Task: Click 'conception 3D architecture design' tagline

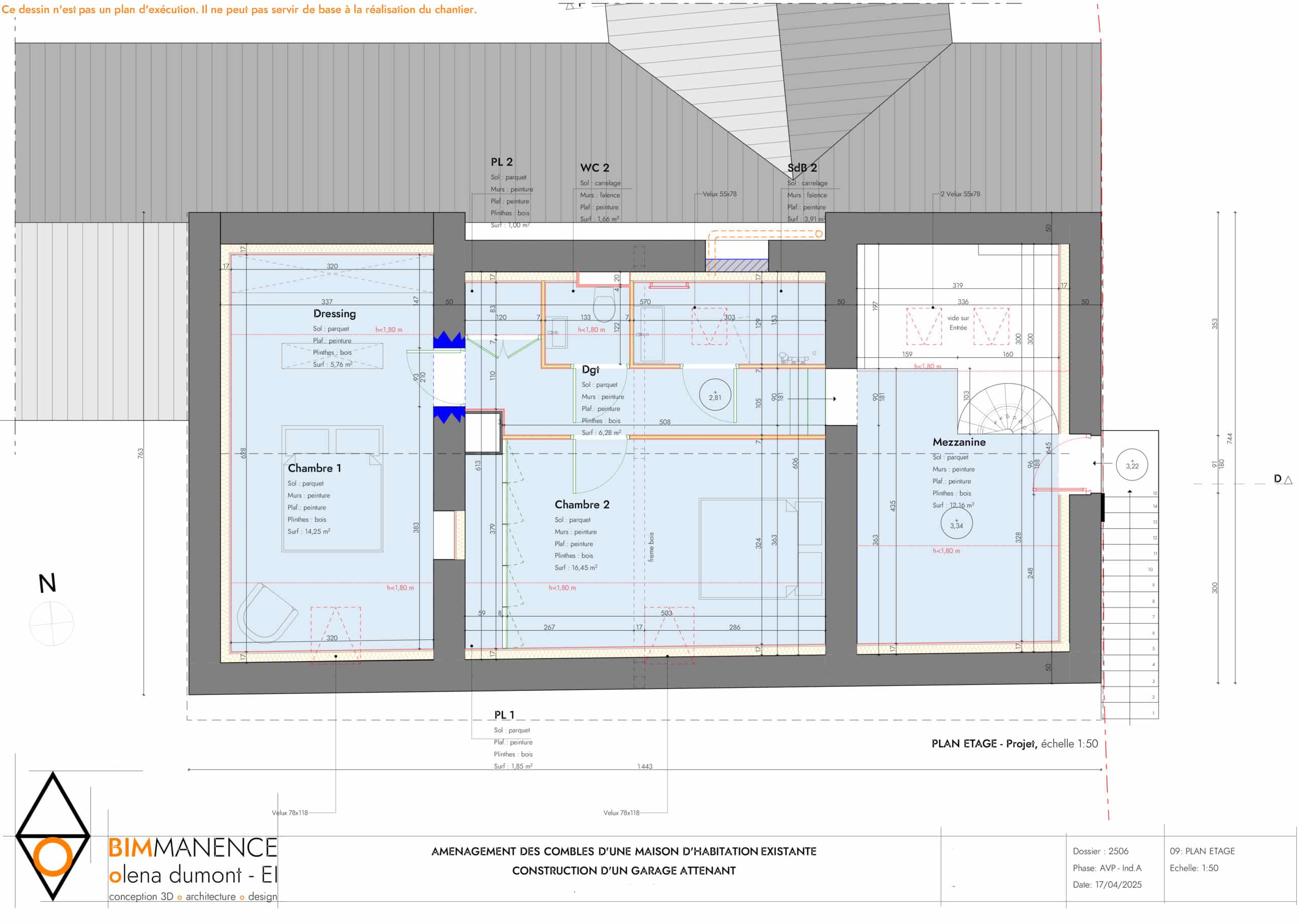Action: coord(192,897)
